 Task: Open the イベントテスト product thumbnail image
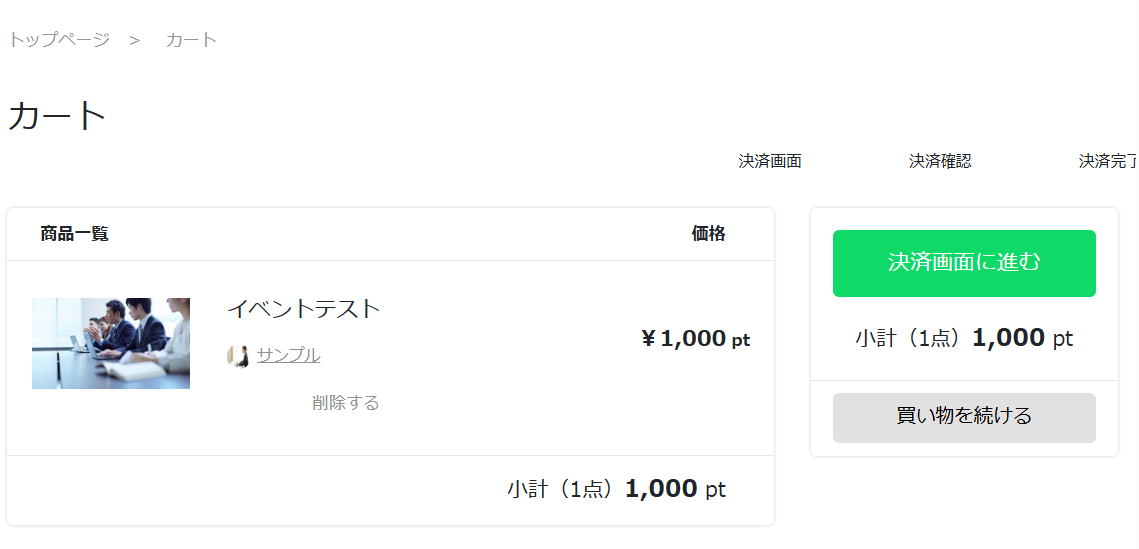(111, 343)
